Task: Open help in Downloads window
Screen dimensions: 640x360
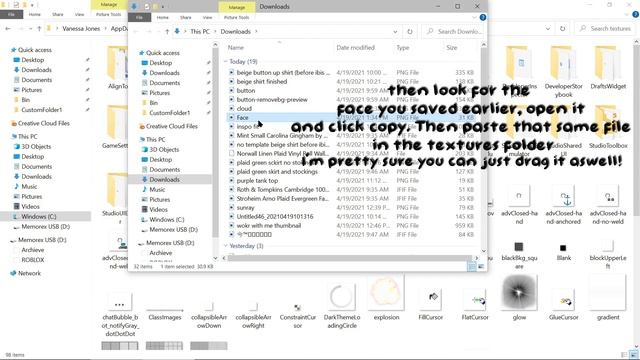Action: tap(483, 18)
